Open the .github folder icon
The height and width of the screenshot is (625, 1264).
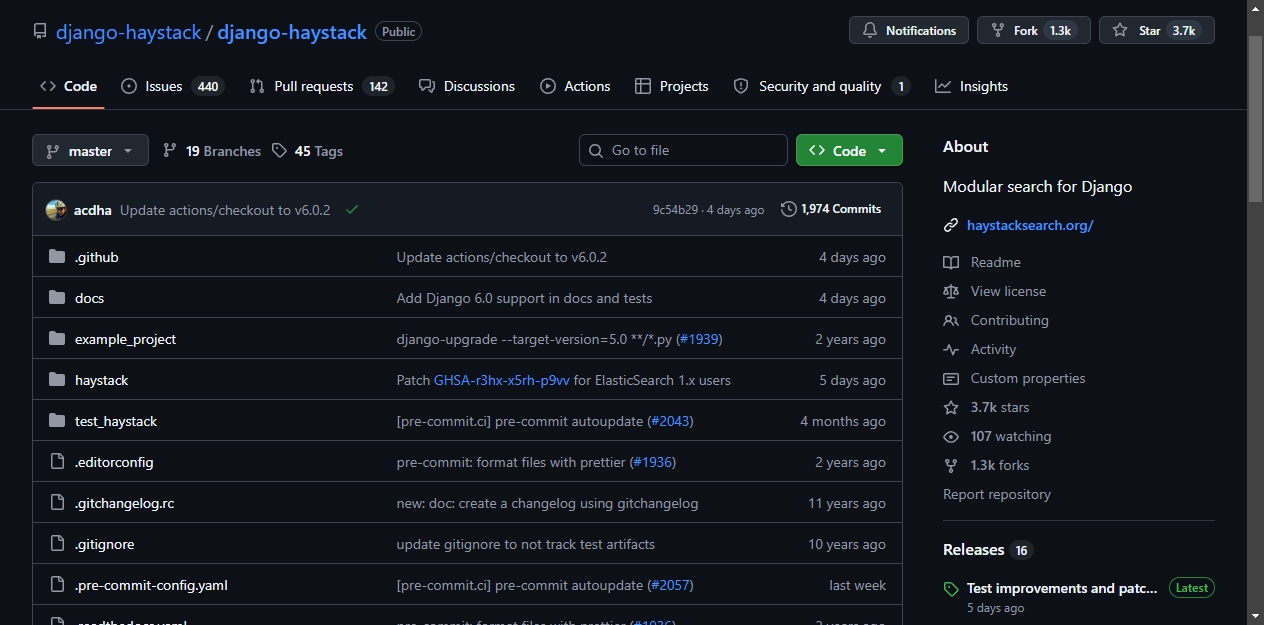(57, 257)
